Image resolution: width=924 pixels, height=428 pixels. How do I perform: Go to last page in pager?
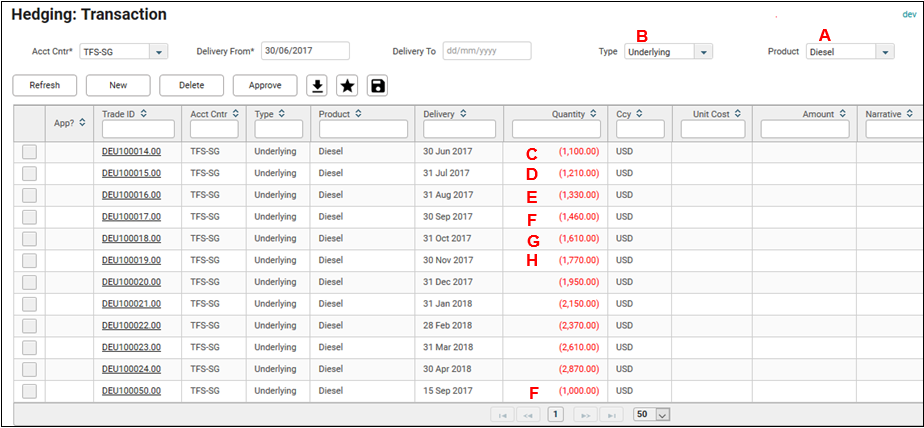pyautogui.click(x=611, y=414)
